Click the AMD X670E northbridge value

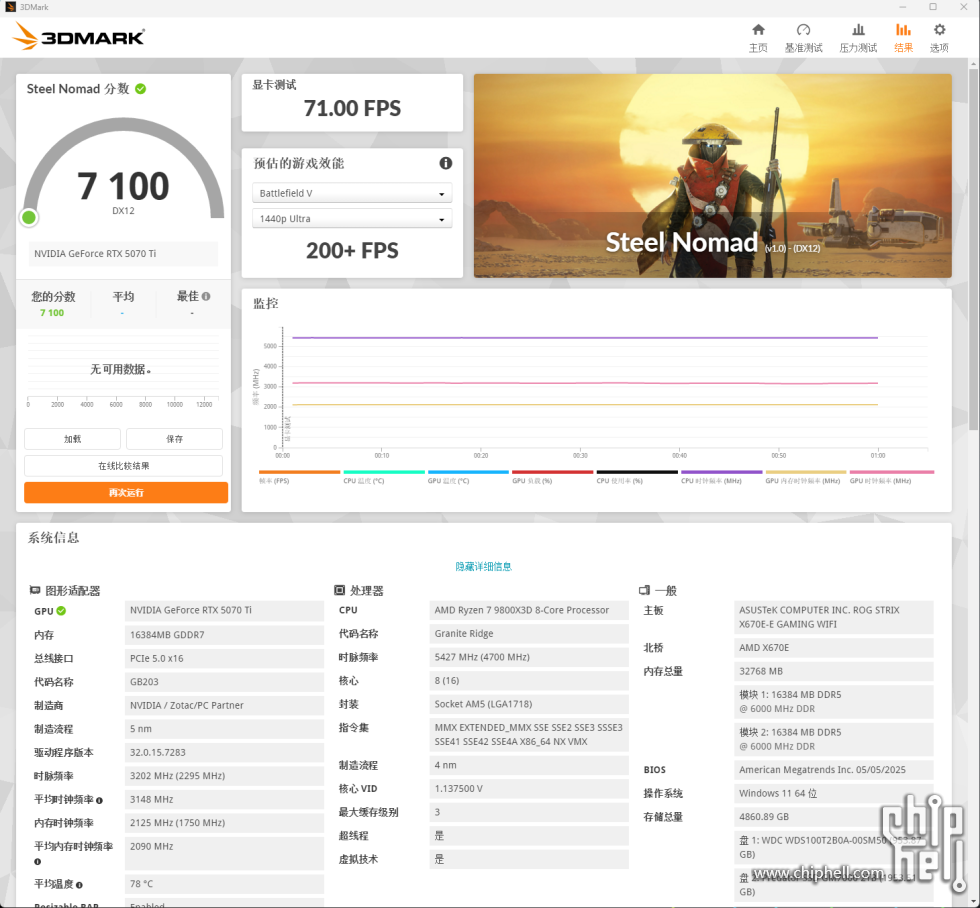point(834,647)
